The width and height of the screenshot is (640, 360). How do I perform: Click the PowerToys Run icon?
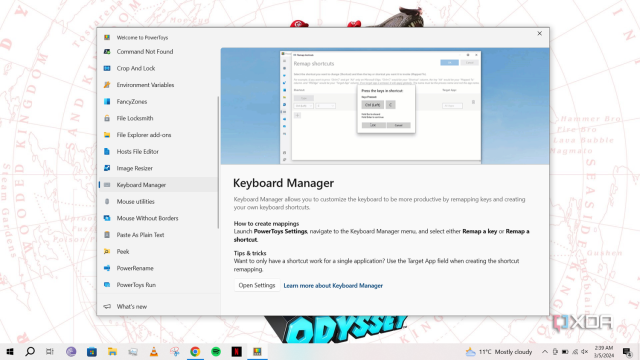click(x=107, y=285)
